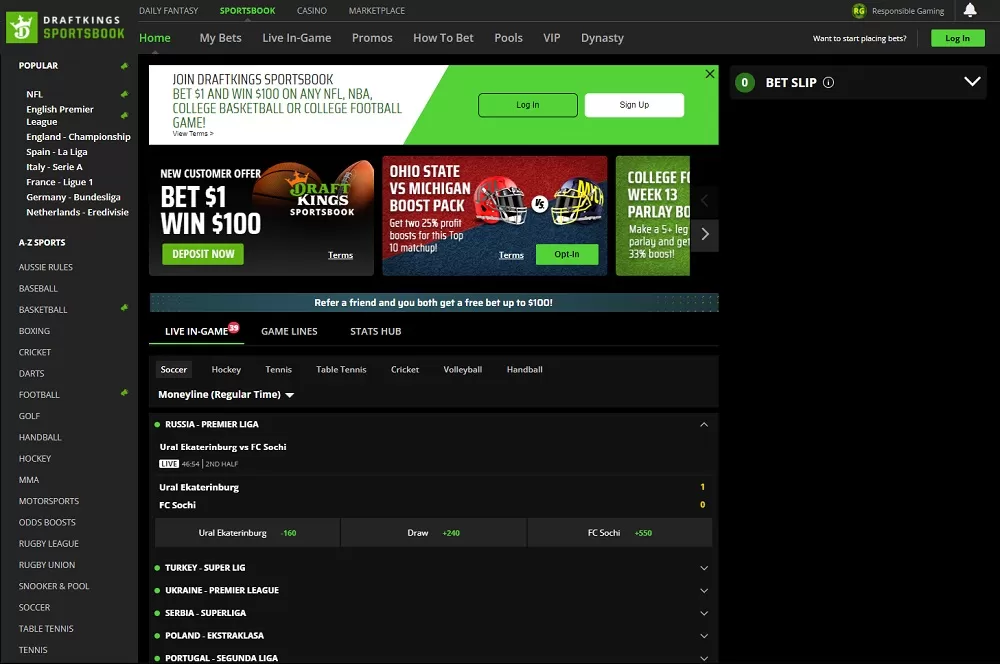This screenshot has height=664, width=1000.
Task: Select the Soccer live sport filter
Action: [x=173, y=369]
